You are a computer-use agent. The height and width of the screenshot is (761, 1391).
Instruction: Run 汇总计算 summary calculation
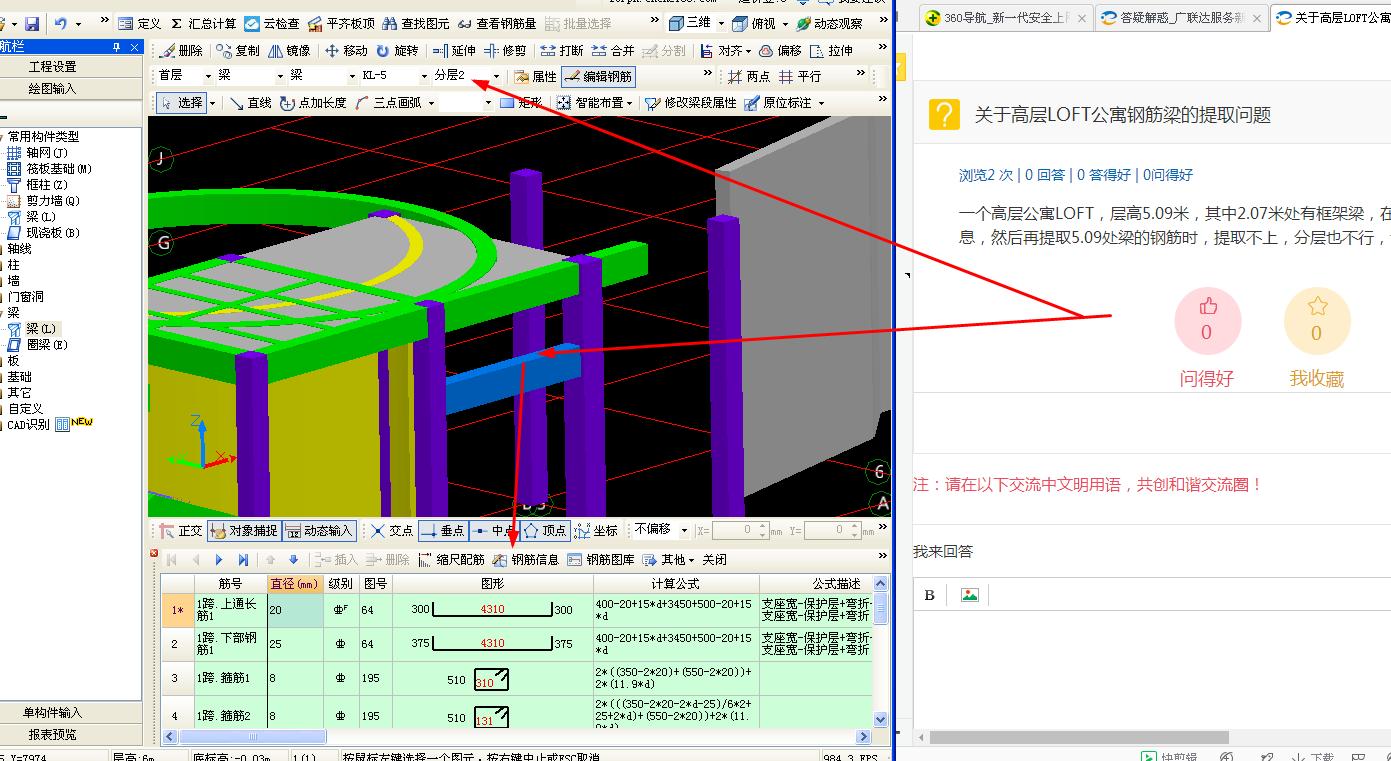[203, 23]
